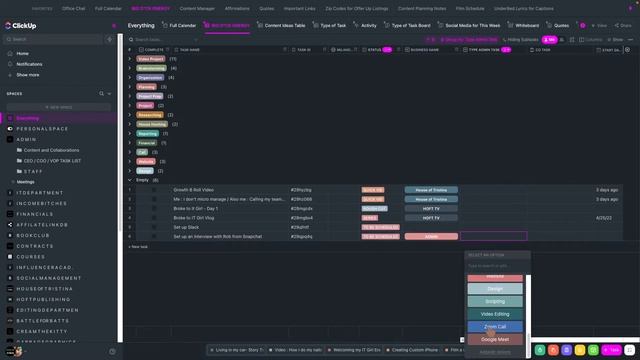
Task: Click the second green icon beside Task button
Action: [593, 350]
